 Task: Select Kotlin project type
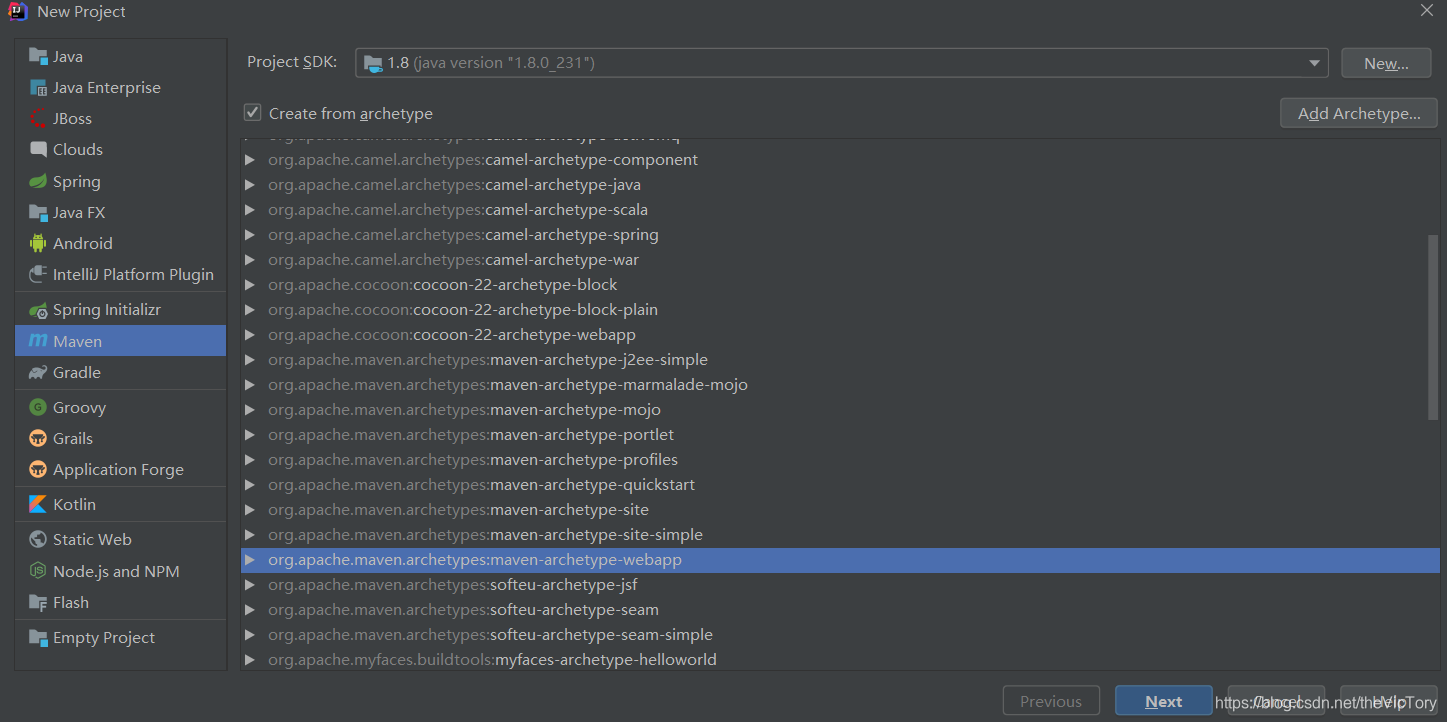tap(121, 504)
